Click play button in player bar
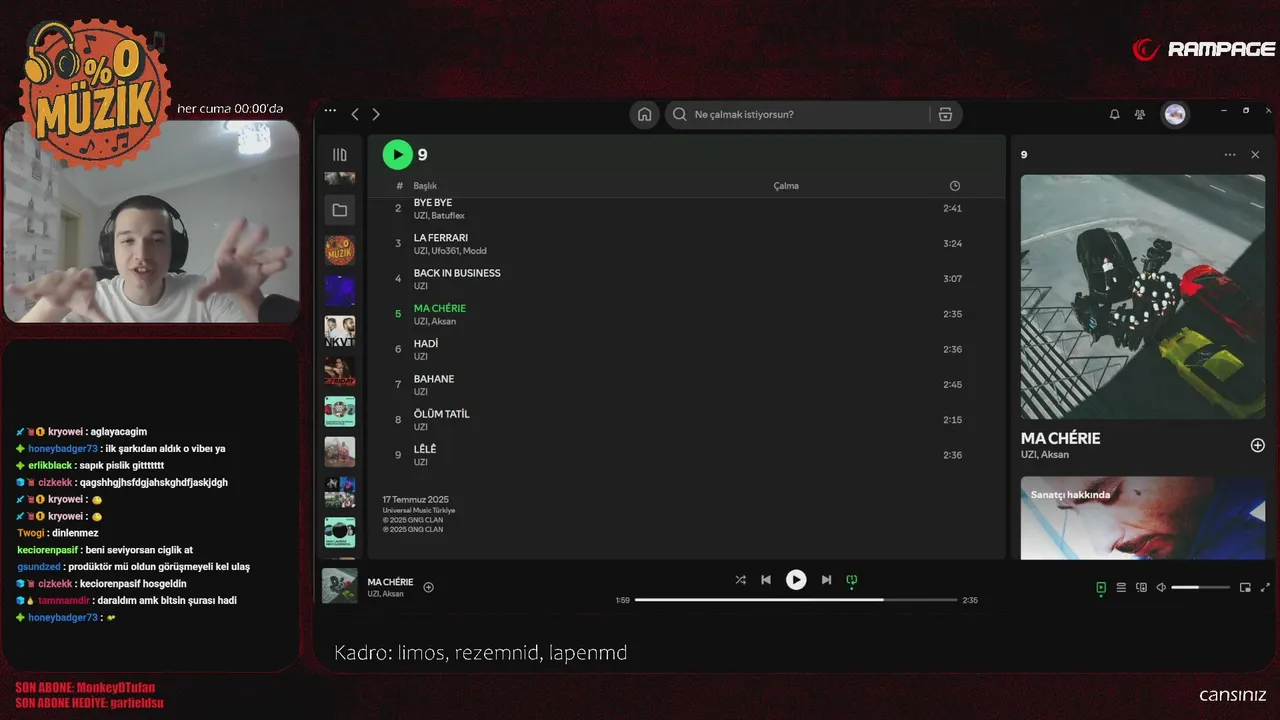1280x720 pixels. pyautogui.click(x=796, y=580)
